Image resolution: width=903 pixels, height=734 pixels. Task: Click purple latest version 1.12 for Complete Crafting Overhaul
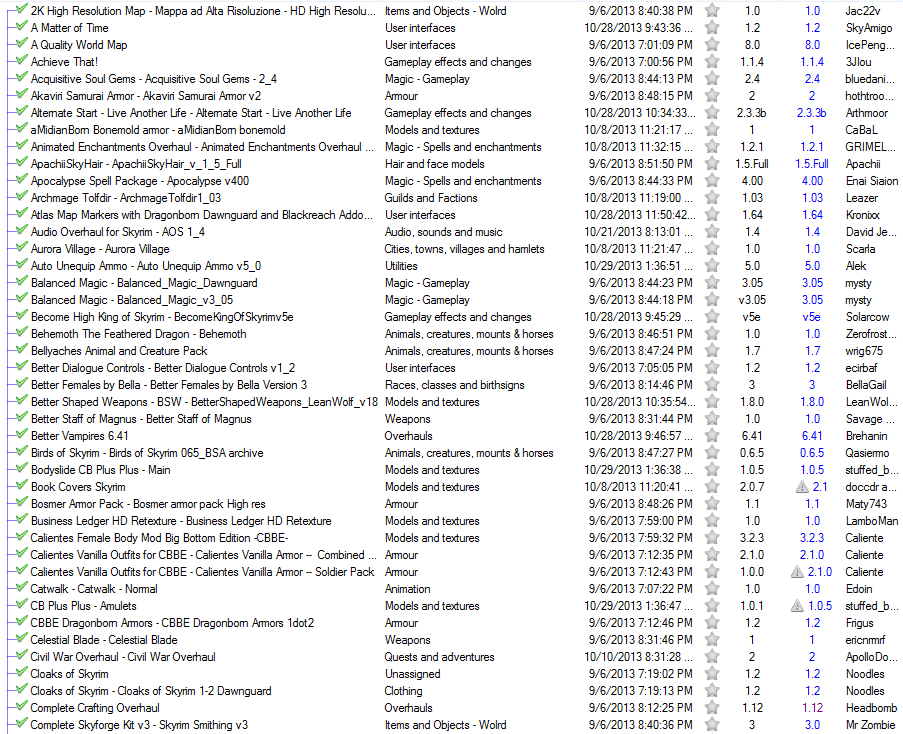812,708
